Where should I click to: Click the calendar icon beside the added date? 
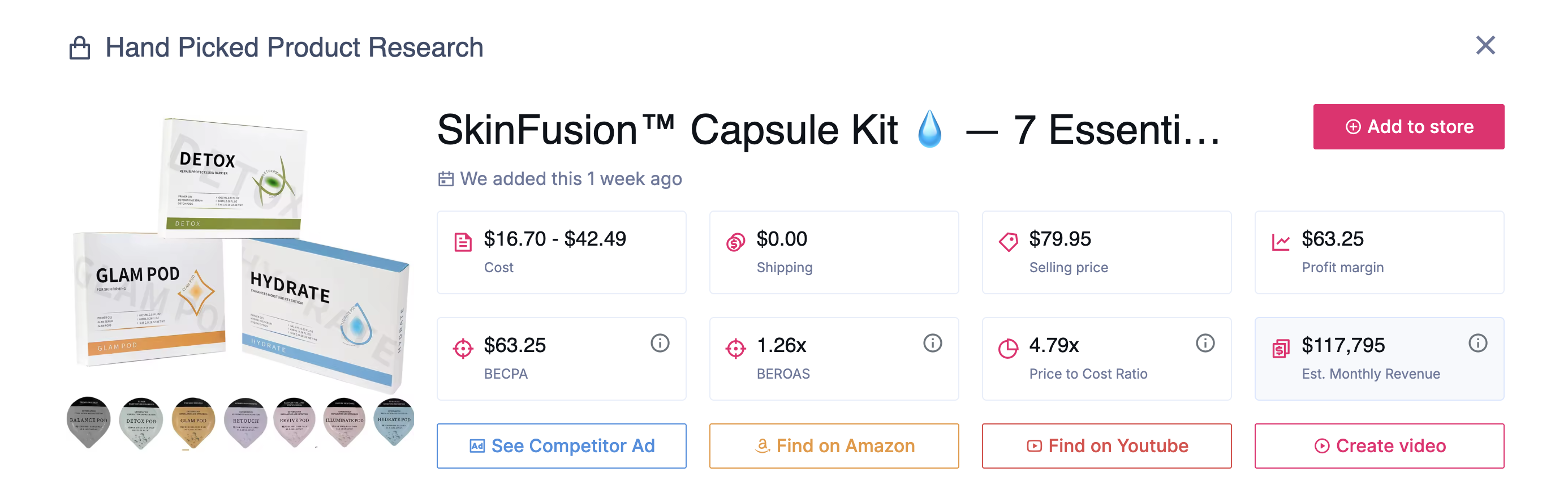(x=446, y=178)
